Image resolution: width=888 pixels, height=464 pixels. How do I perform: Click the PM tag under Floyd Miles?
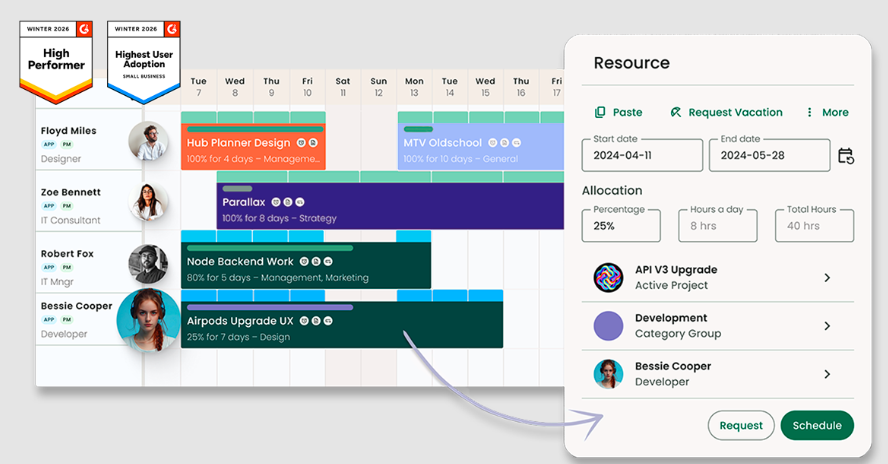click(x=67, y=144)
